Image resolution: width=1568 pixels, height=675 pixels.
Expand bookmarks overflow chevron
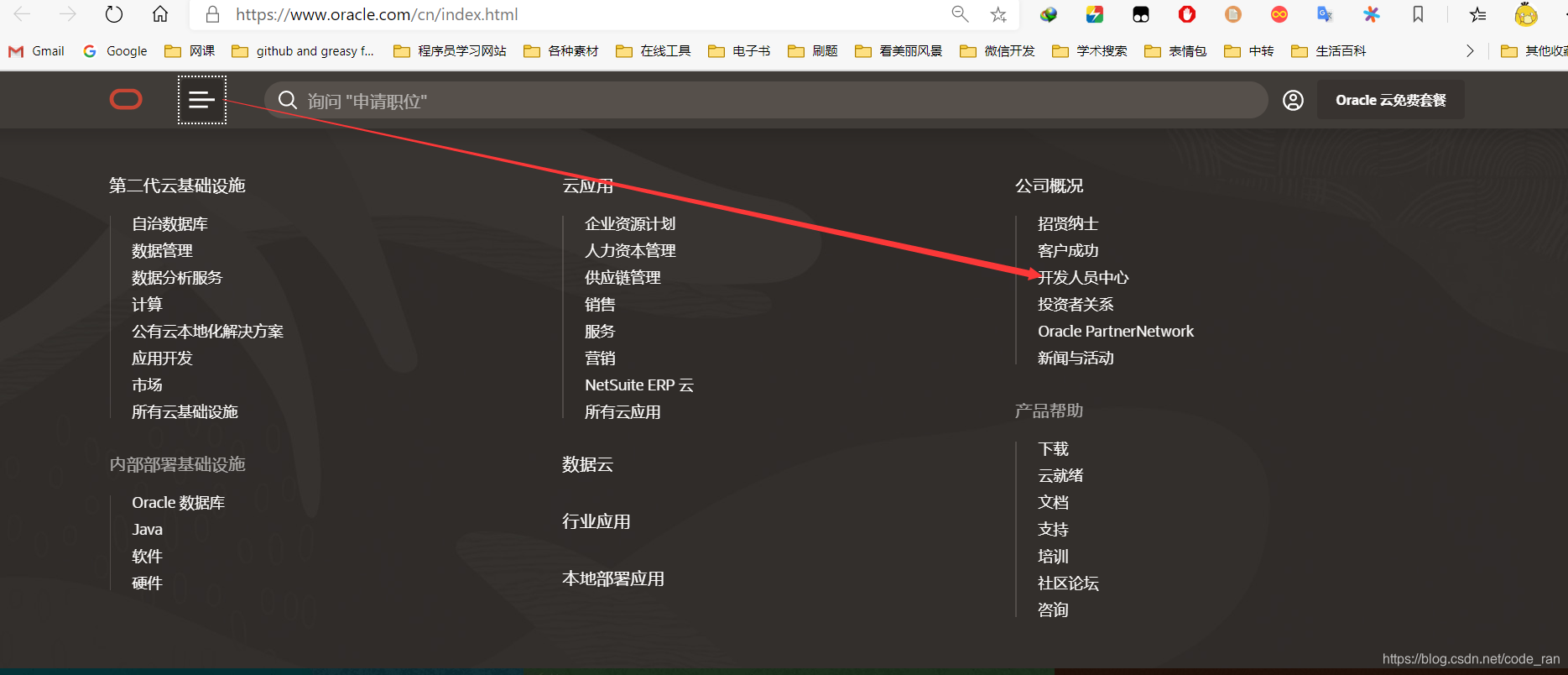coord(1470,51)
